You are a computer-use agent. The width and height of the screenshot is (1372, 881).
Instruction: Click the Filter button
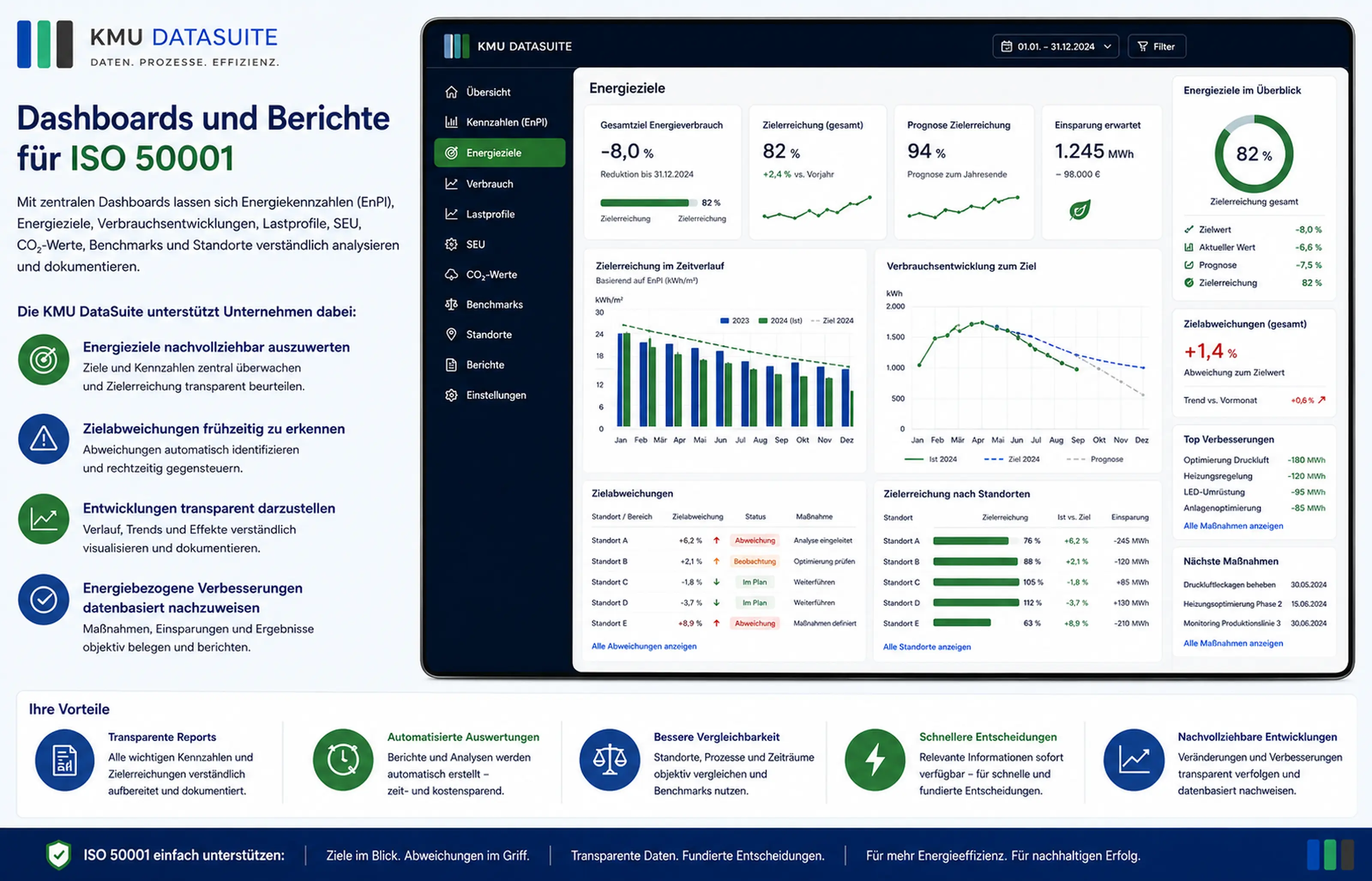[1156, 46]
